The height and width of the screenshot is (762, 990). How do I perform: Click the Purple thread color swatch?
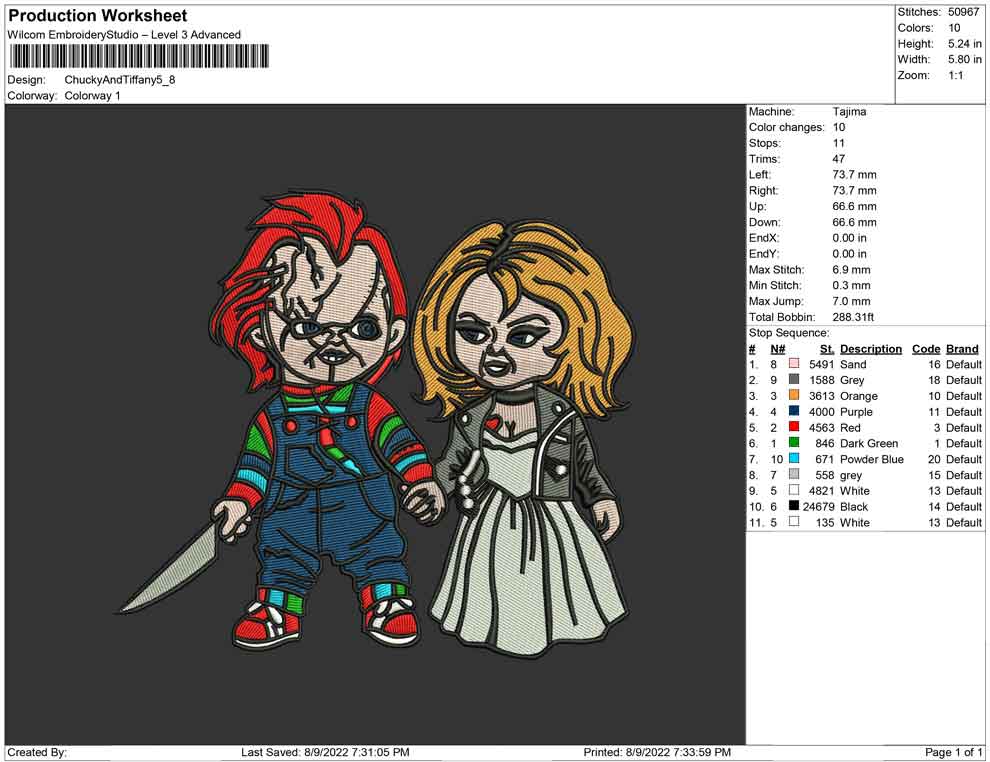pyautogui.click(x=794, y=412)
